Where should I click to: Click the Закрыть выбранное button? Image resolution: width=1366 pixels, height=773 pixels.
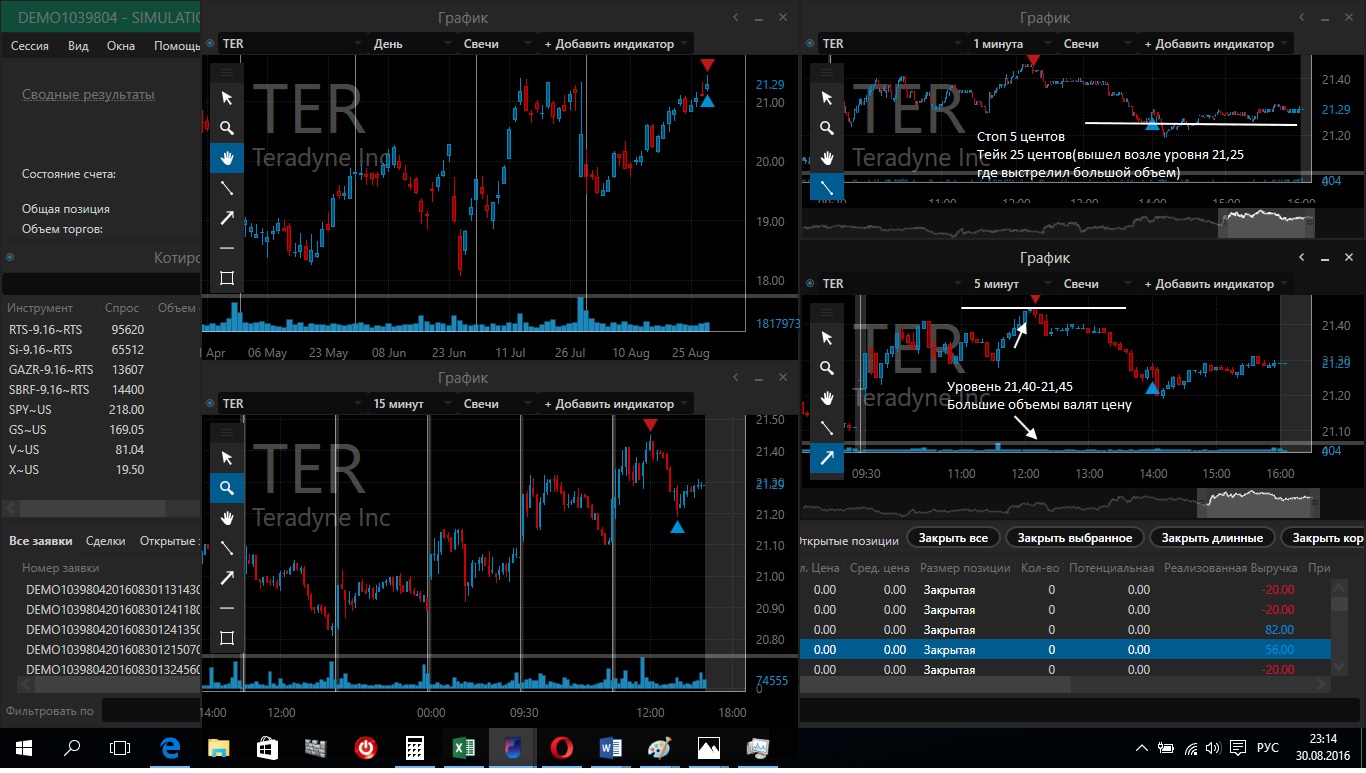coord(1075,538)
